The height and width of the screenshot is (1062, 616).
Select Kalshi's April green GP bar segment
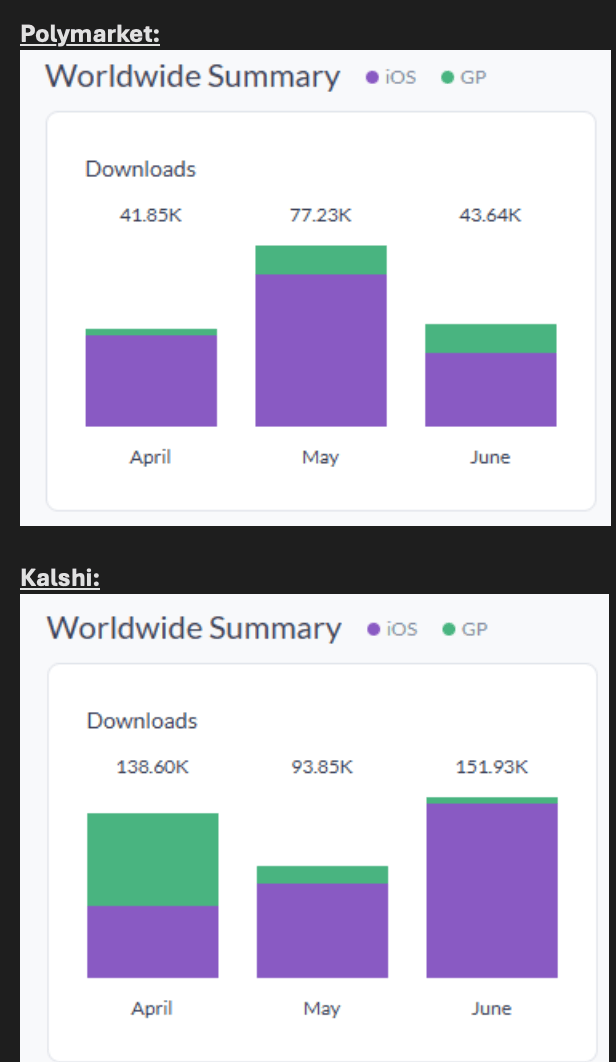coord(153,859)
